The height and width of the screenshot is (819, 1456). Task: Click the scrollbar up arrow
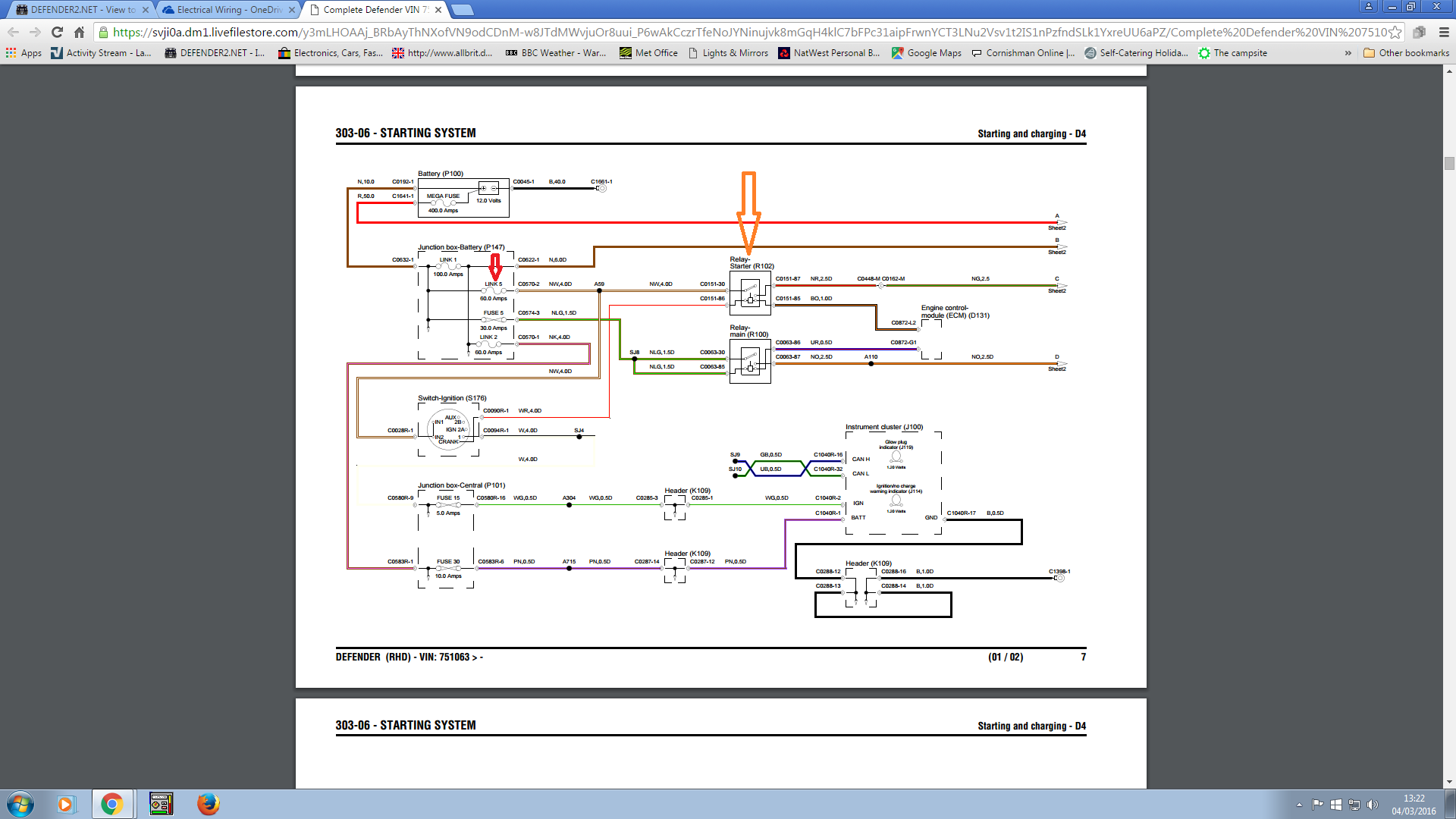point(1449,71)
